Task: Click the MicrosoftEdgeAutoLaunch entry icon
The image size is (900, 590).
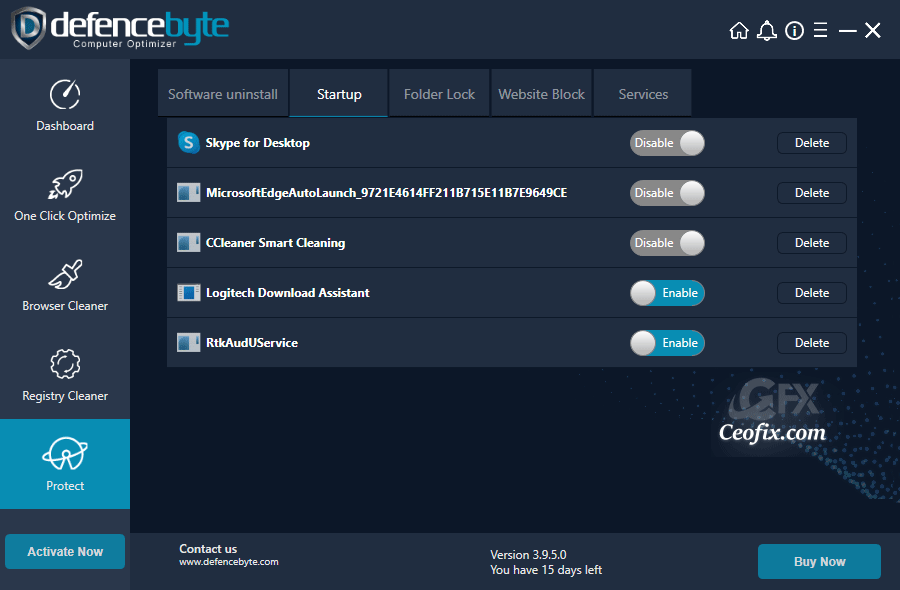Action: [x=188, y=193]
